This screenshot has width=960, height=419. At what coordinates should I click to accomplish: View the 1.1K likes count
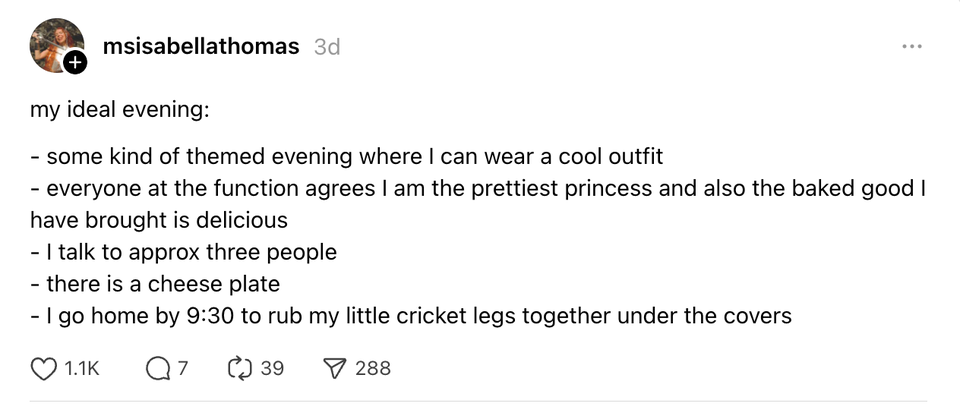pyautogui.click(x=81, y=369)
